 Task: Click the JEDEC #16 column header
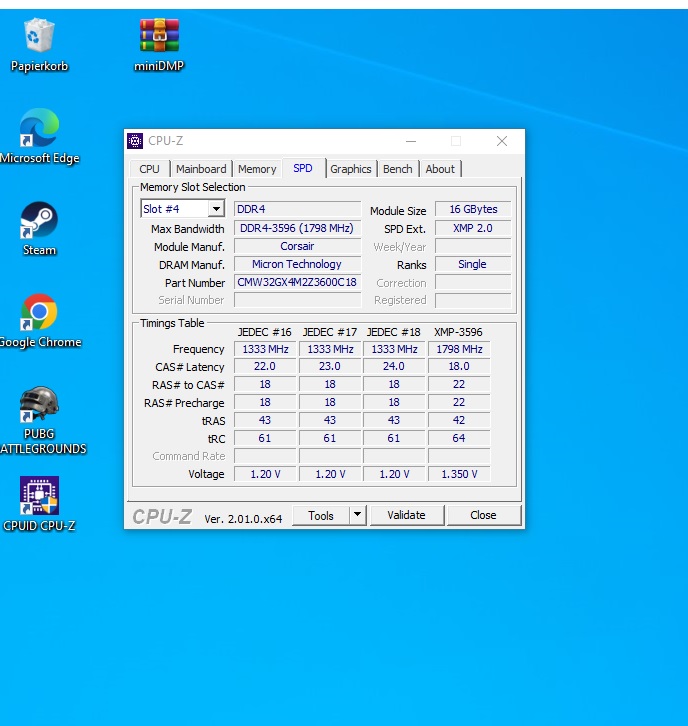tap(264, 332)
